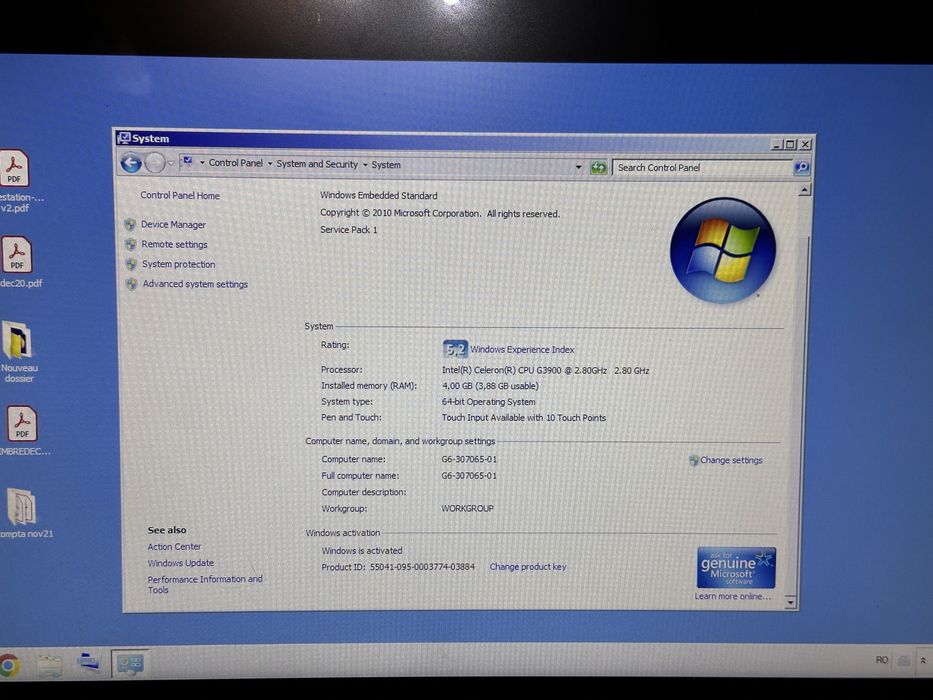Click the Windows Embedded Standard text
The height and width of the screenshot is (700, 933).
pyautogui.click(x=378, y=195)
